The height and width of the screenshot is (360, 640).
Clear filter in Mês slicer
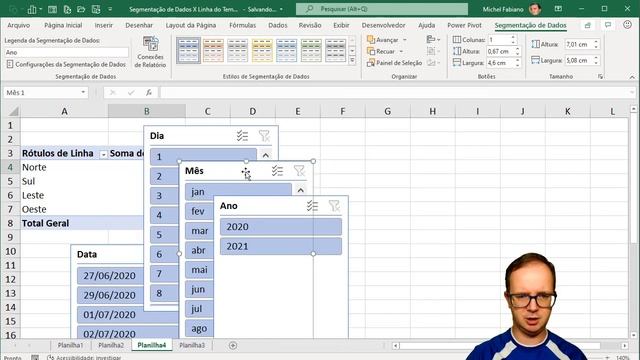(x=299, y=171)
